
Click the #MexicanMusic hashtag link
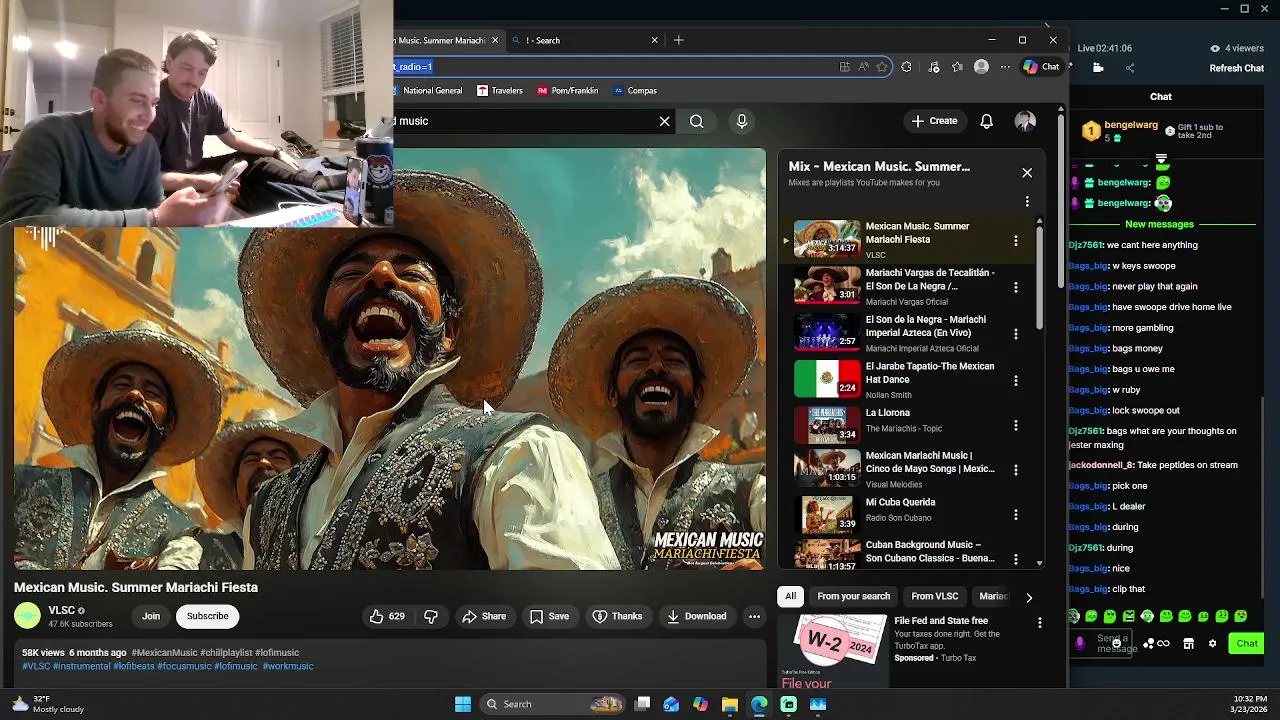click(164, 653)
